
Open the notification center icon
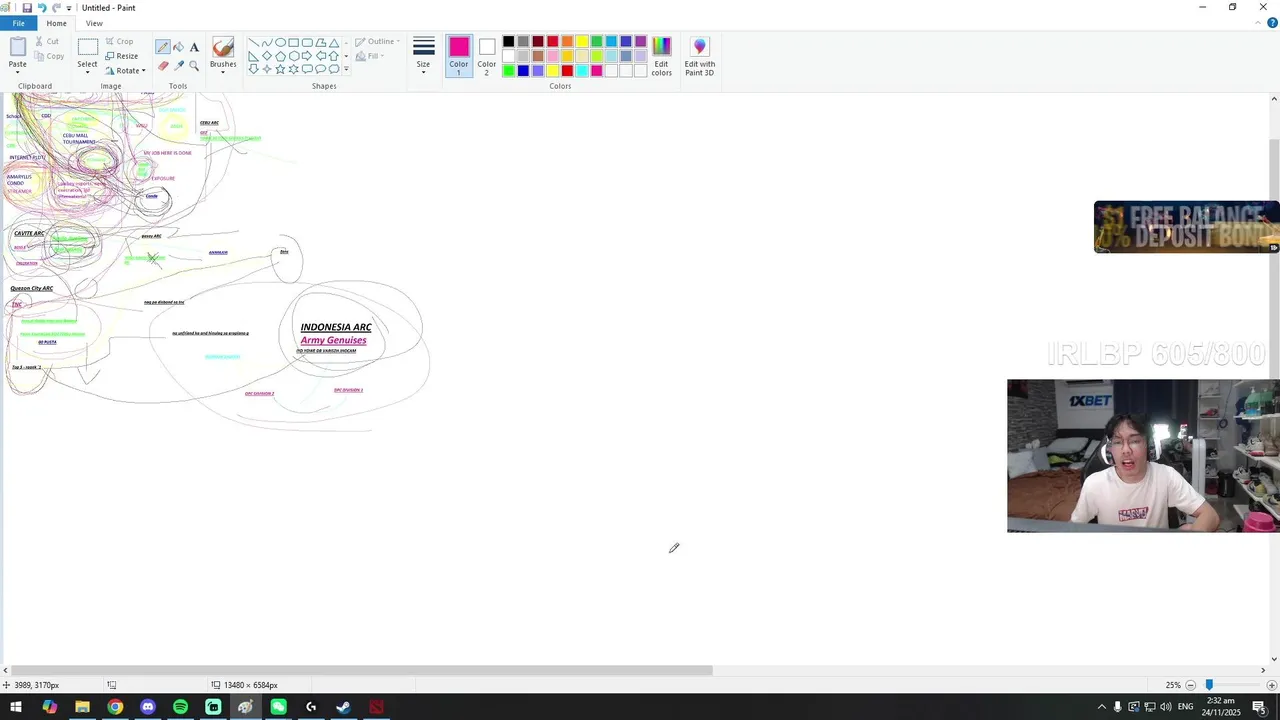pos(1259,707)
